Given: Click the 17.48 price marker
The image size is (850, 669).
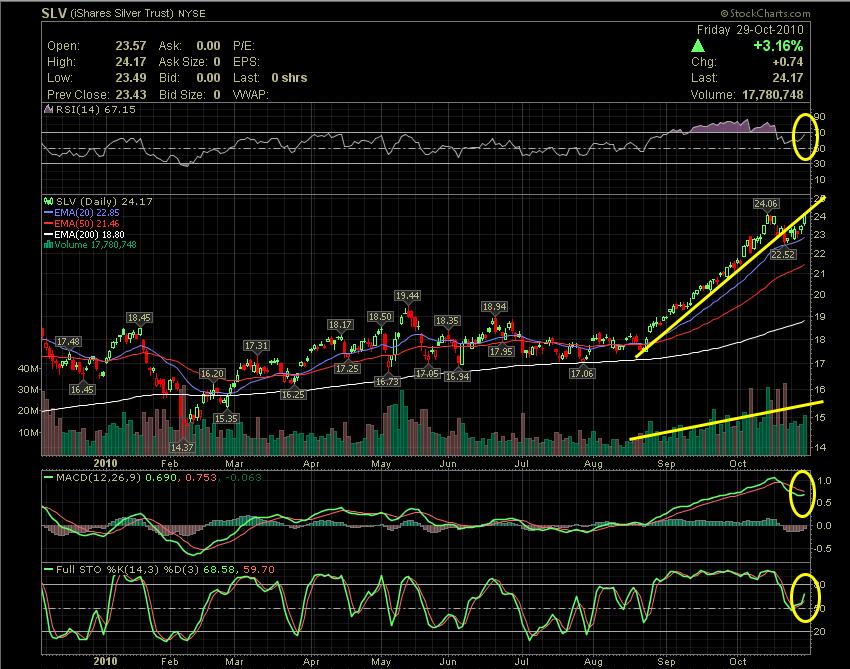Looking at the screenshot, I should [68, 342].
